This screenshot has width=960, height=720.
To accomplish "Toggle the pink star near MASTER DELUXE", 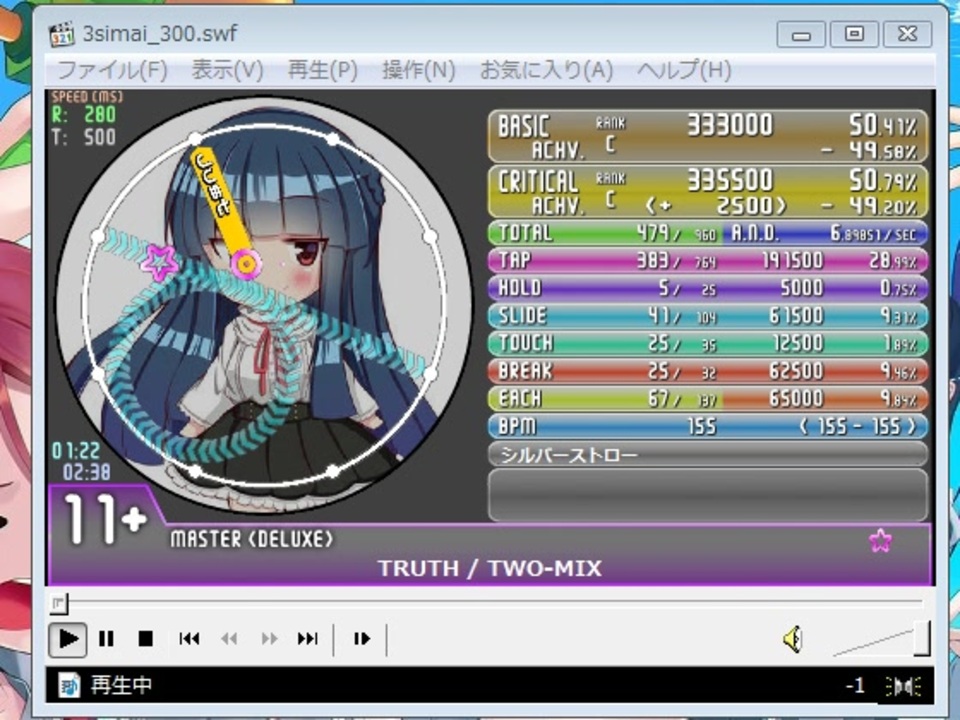I will [x=879, y=539].
